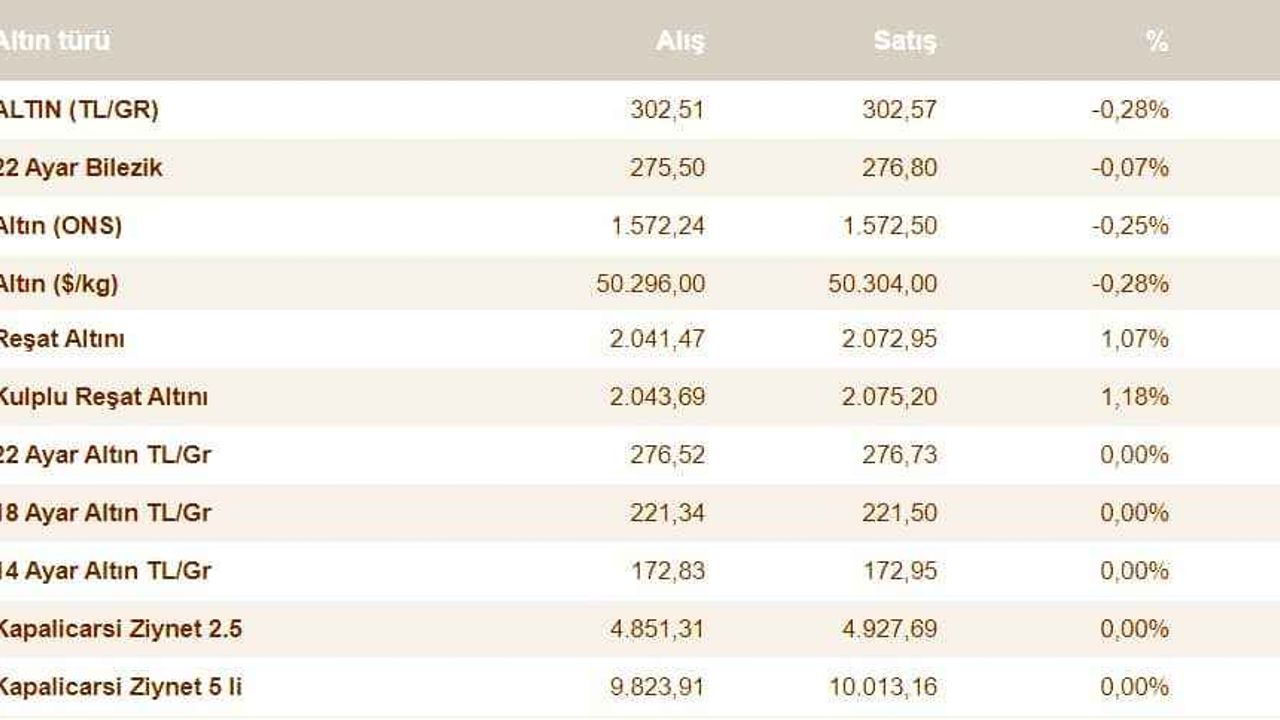Viewport: 1280px width, 720px height.
Task: Click the 1.572,24 ounce buying price
Action: point(658,226)
